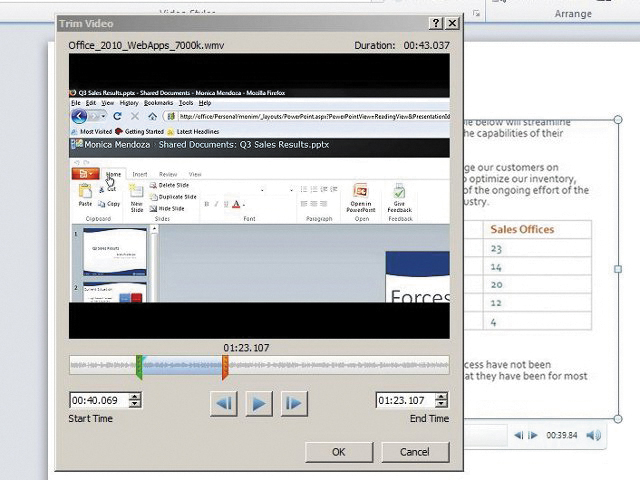Decrease Start Time with the down arrow
Viewport: 640px width, 480px height.
point(135,404)
